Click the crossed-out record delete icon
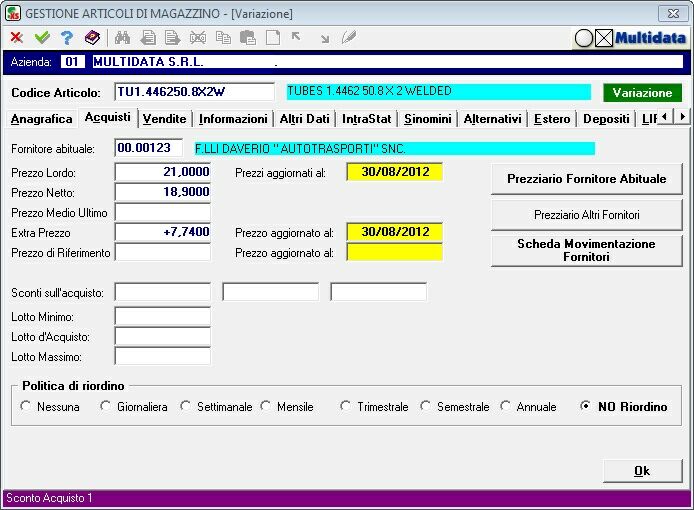This screenshot has width=694, height=510. click(198, 38)
